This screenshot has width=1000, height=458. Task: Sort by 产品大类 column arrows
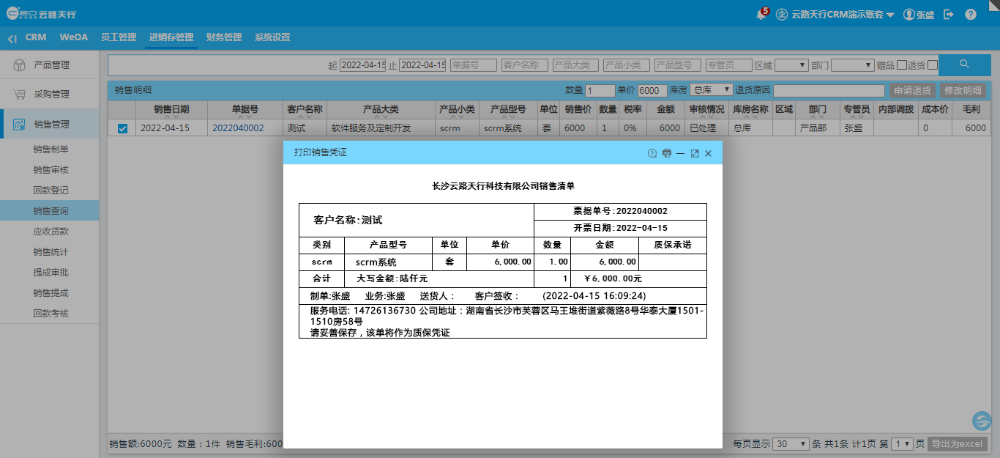click(x=381, y=117)
